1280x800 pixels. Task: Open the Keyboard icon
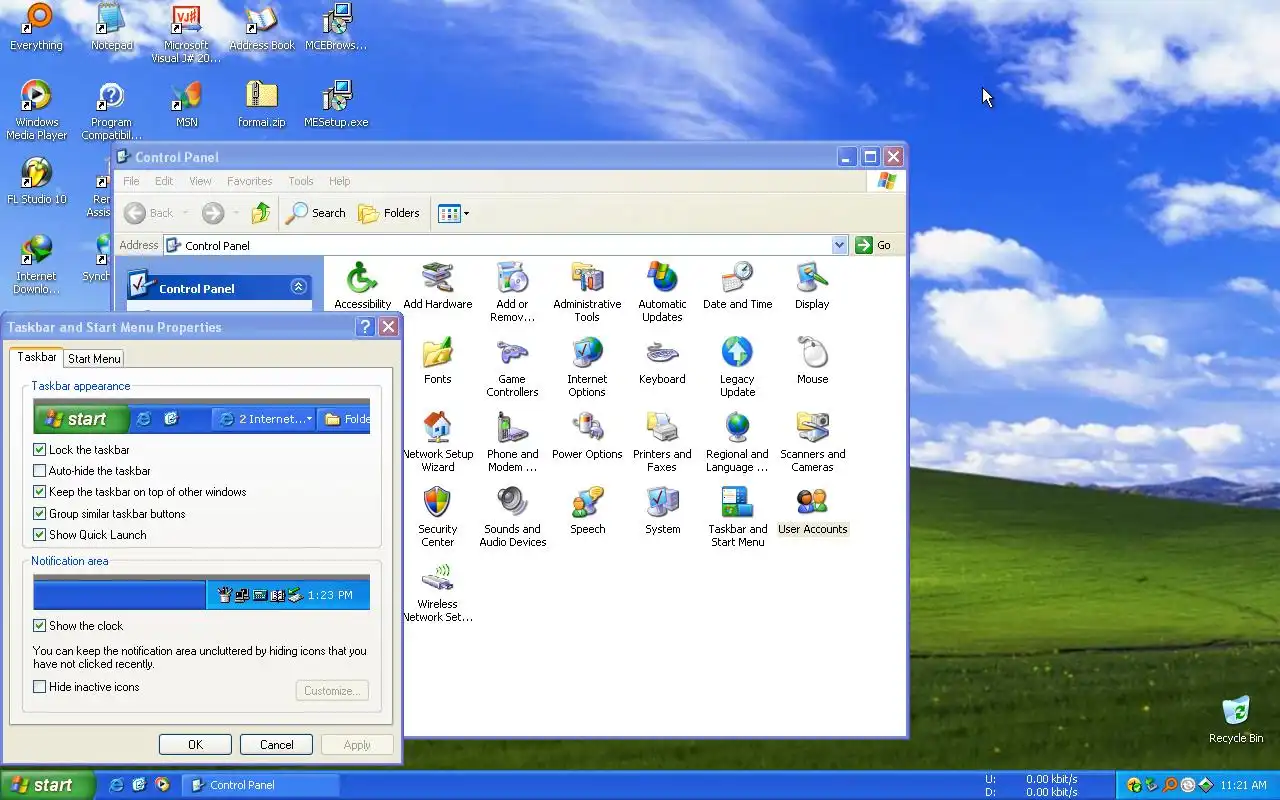(x=662, y=360)
